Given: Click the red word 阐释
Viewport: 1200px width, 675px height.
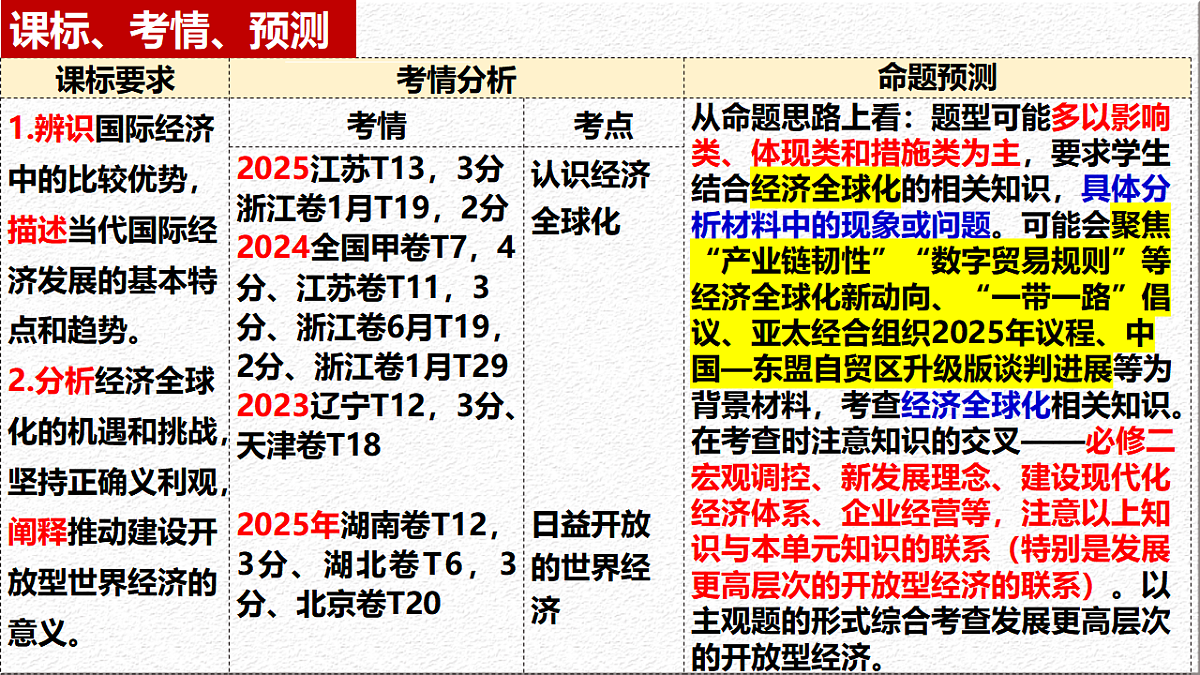Looking at the screenshot, I should tap(37, 531).
